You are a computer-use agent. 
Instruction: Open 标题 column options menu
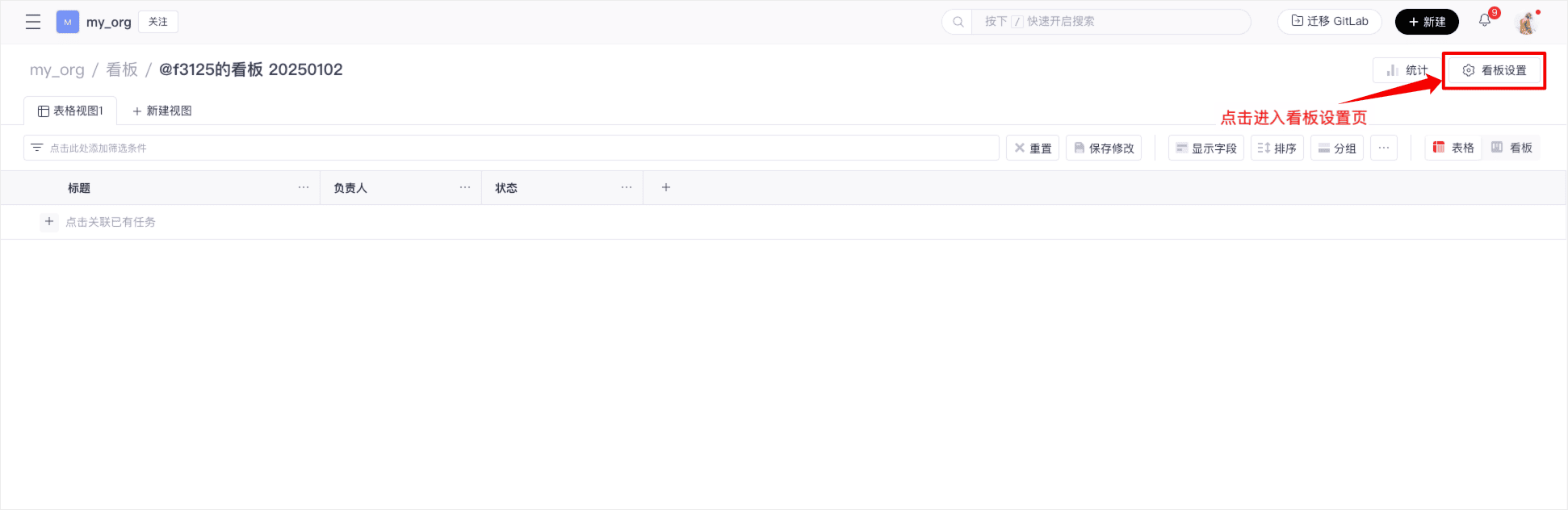point(304,187)
